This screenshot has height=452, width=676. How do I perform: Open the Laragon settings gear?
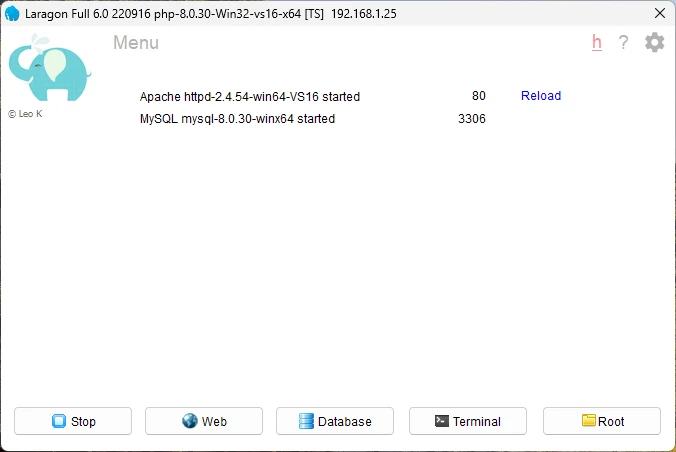(654, 42)
